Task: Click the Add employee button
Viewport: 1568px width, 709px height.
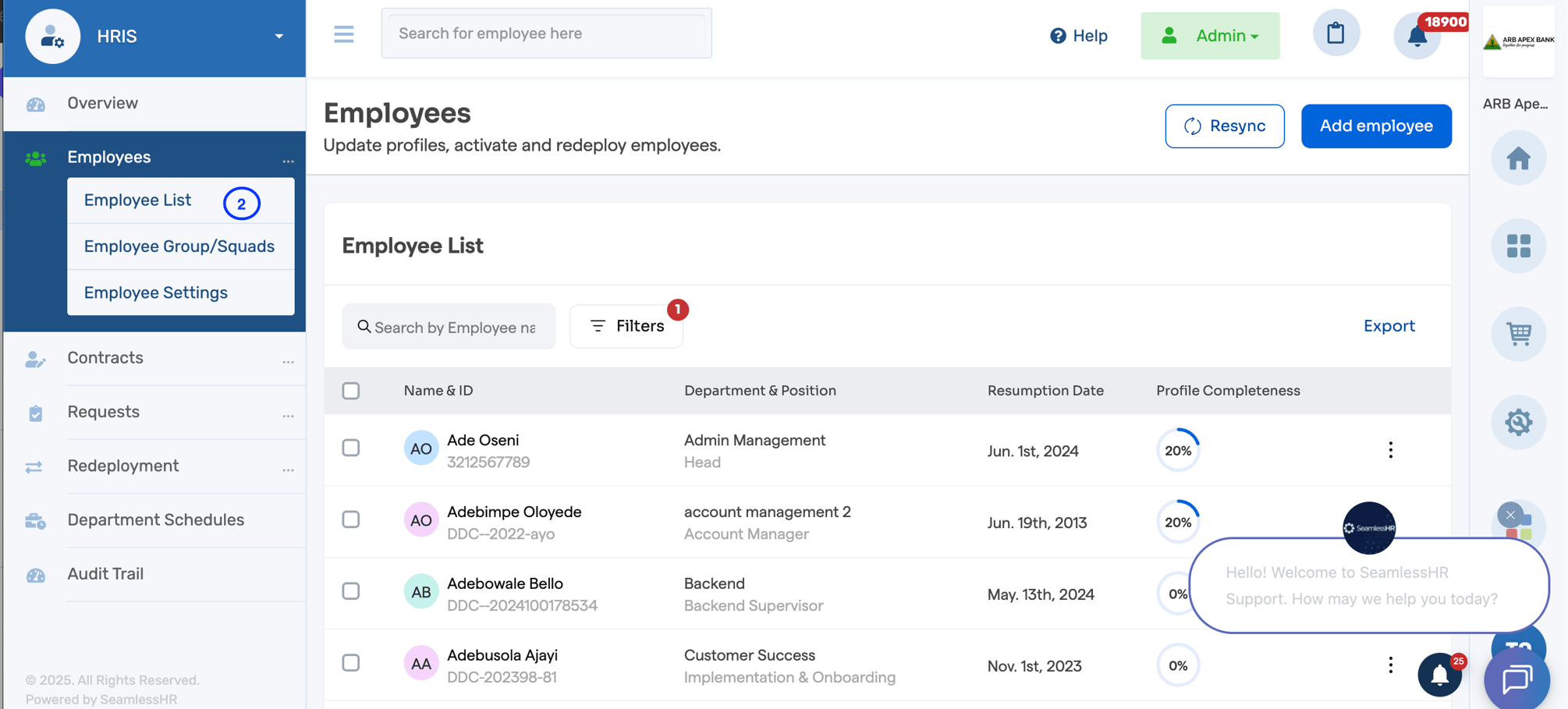Action: [x=1376, y=126]
